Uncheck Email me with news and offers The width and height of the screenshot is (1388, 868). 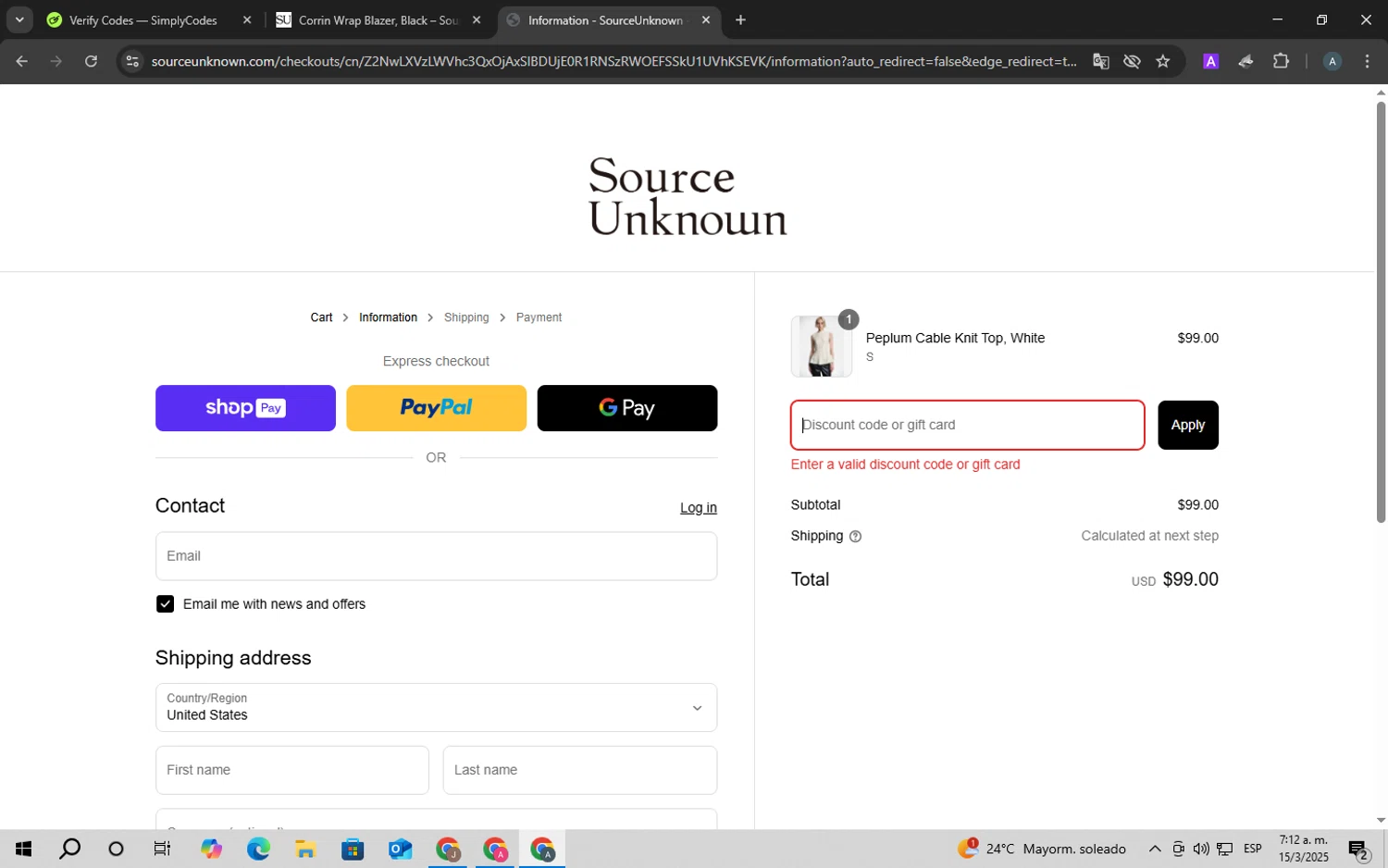click(x=165, y=604)
